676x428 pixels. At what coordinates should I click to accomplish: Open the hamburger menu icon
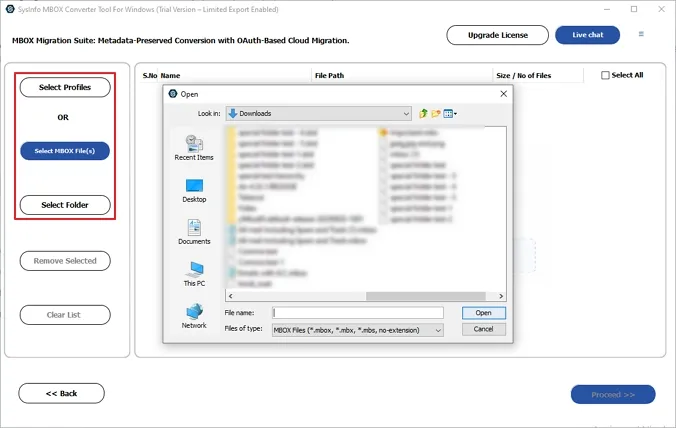[x=641, y=34]
